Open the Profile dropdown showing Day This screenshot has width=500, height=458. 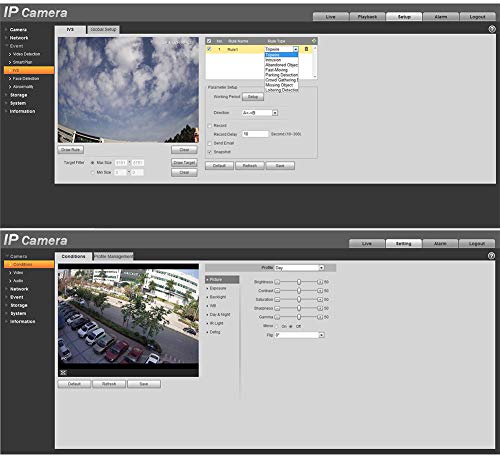point(299,268)
